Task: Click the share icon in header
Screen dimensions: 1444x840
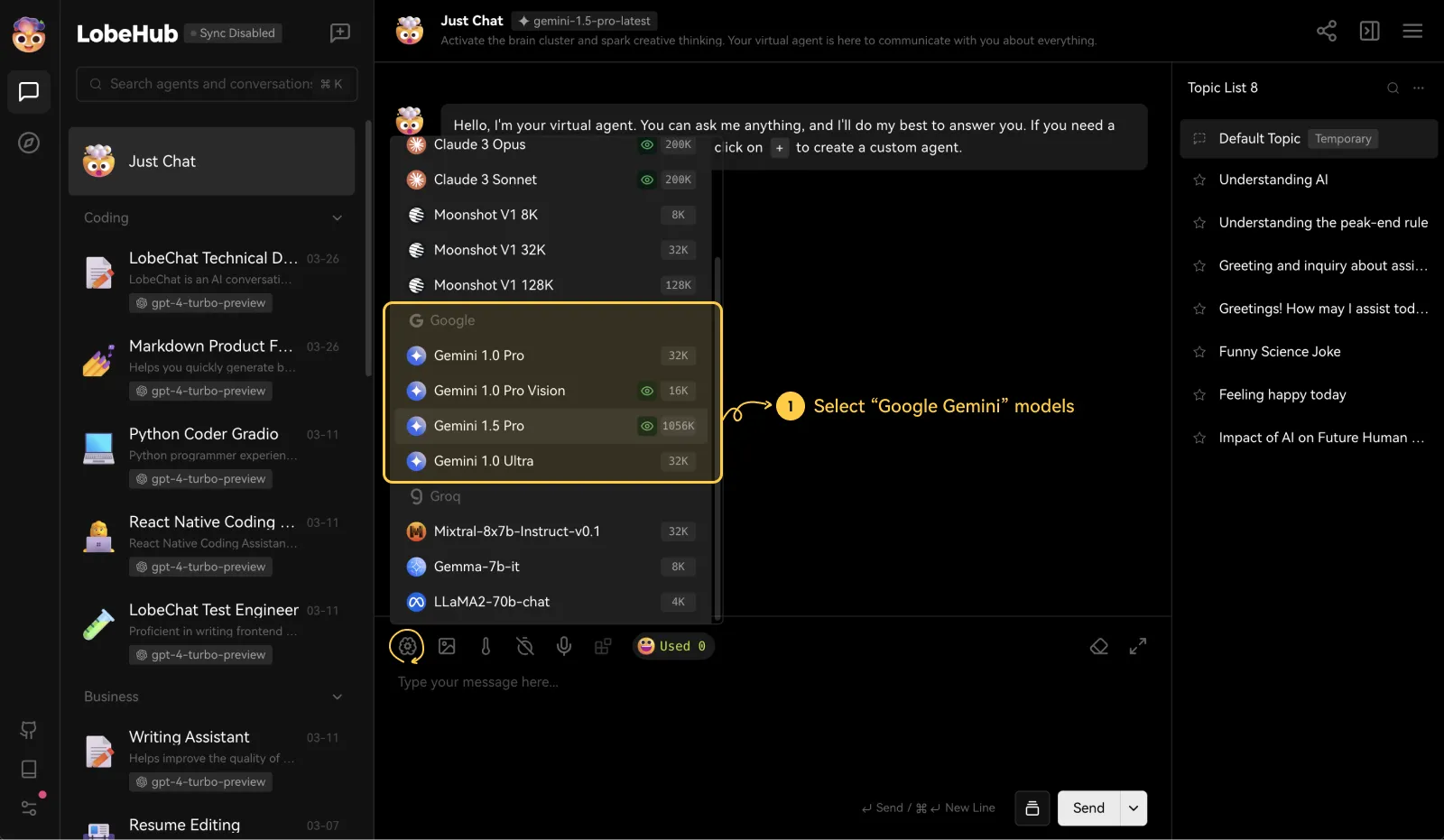Action: coord(1327,31)
